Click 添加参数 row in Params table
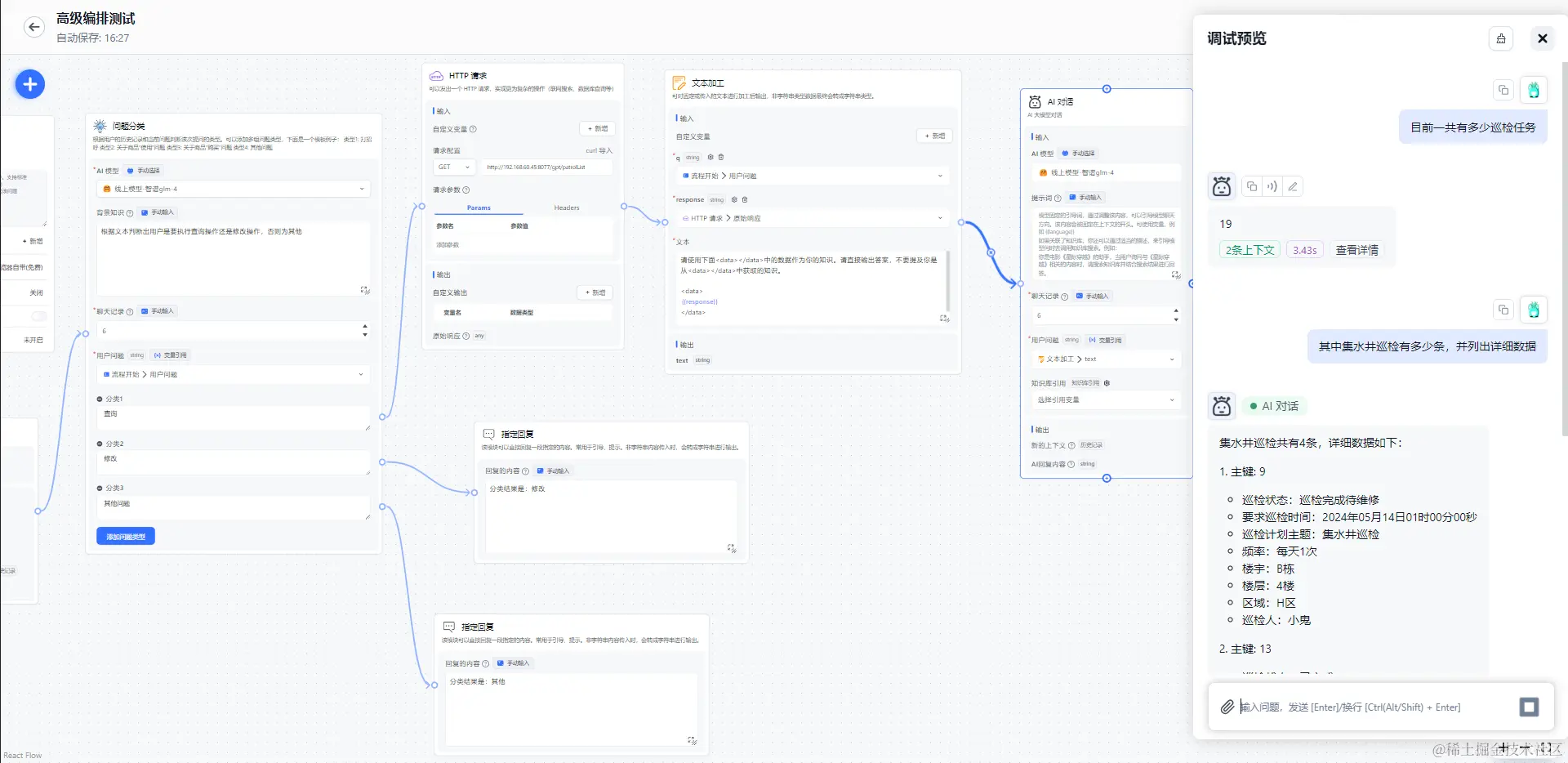Viewport: 1568px width, 763px height. click(x=448, y=245)
